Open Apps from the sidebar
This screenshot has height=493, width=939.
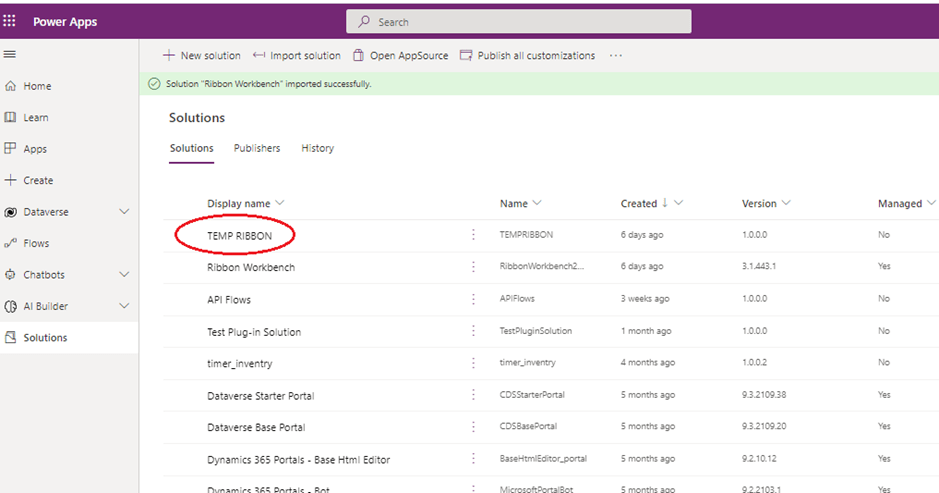pos(35,149)
